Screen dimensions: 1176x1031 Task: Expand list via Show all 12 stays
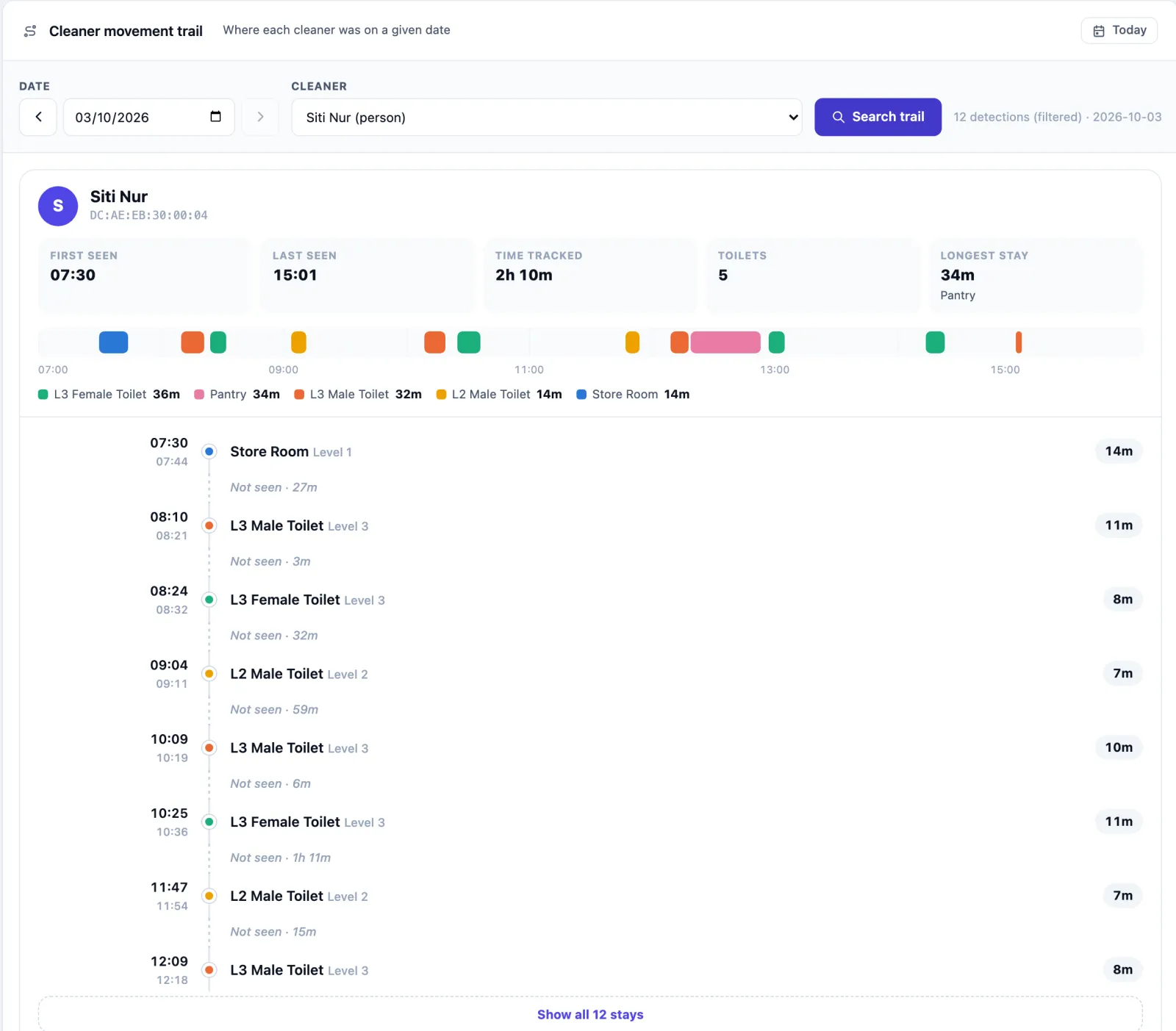[590, 1014]
